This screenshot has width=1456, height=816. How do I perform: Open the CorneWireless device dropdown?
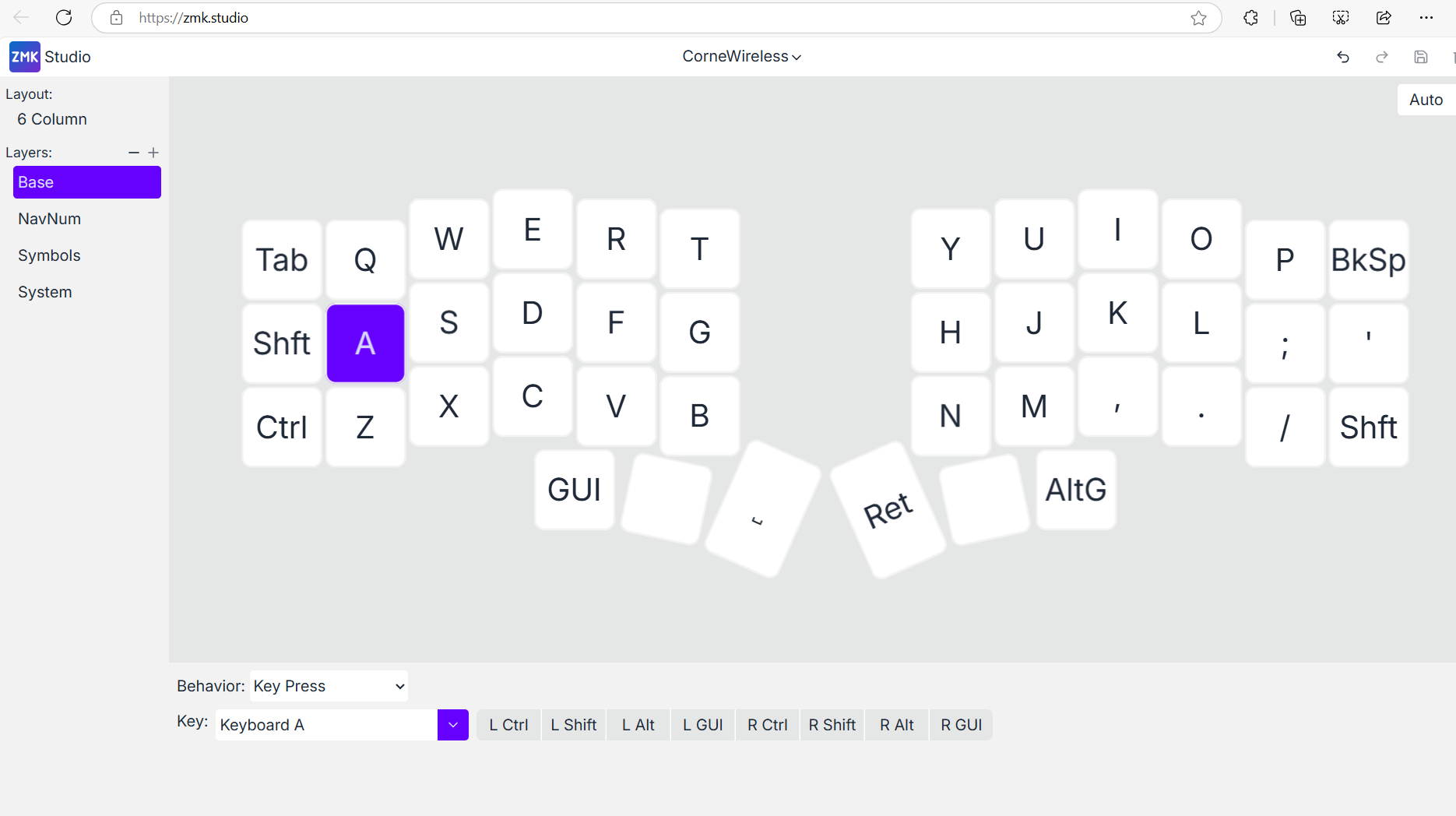741,57
